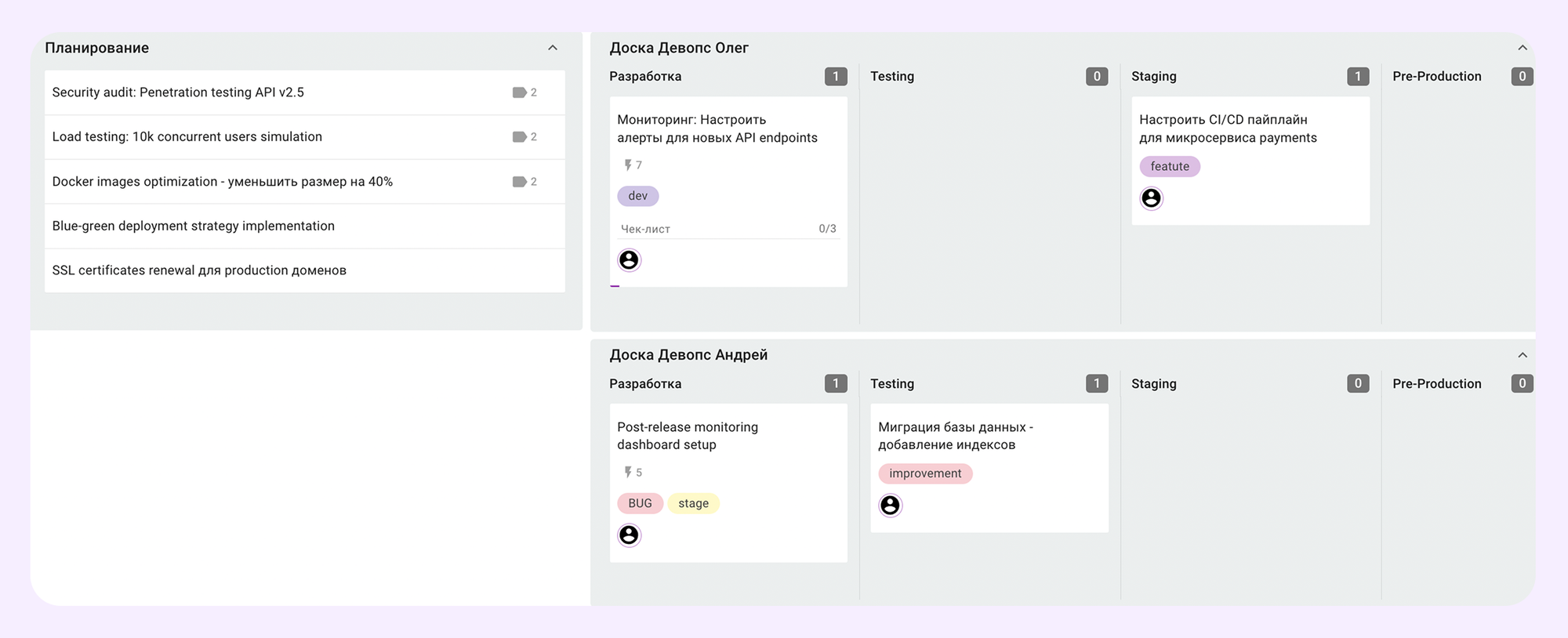The image size is (1568, 638).
Task: Click the yellow stage label
Action: (x=693, y=503)
